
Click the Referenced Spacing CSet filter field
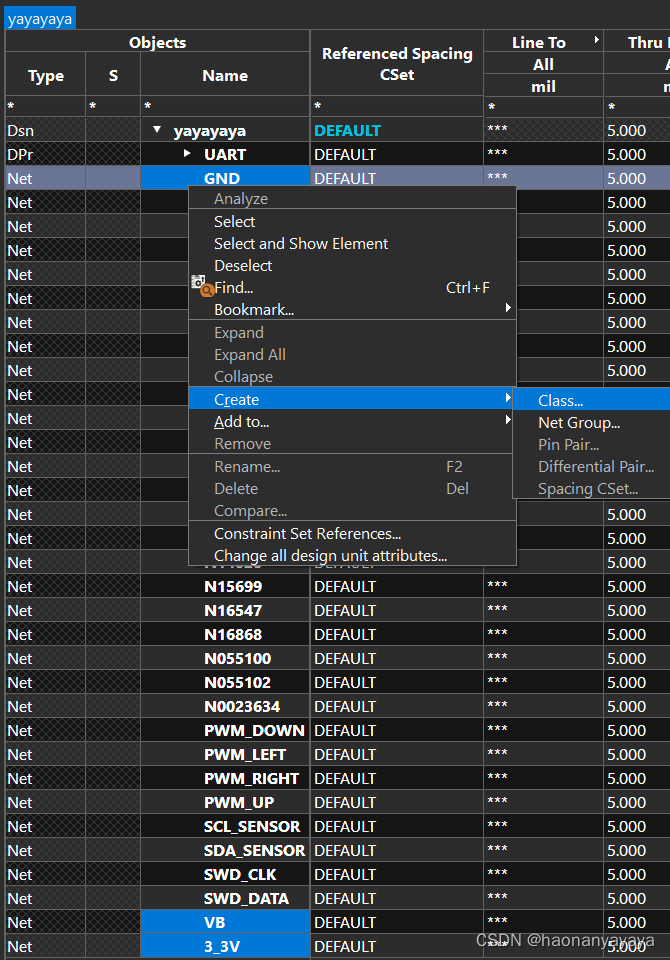[x=397, y=107]
